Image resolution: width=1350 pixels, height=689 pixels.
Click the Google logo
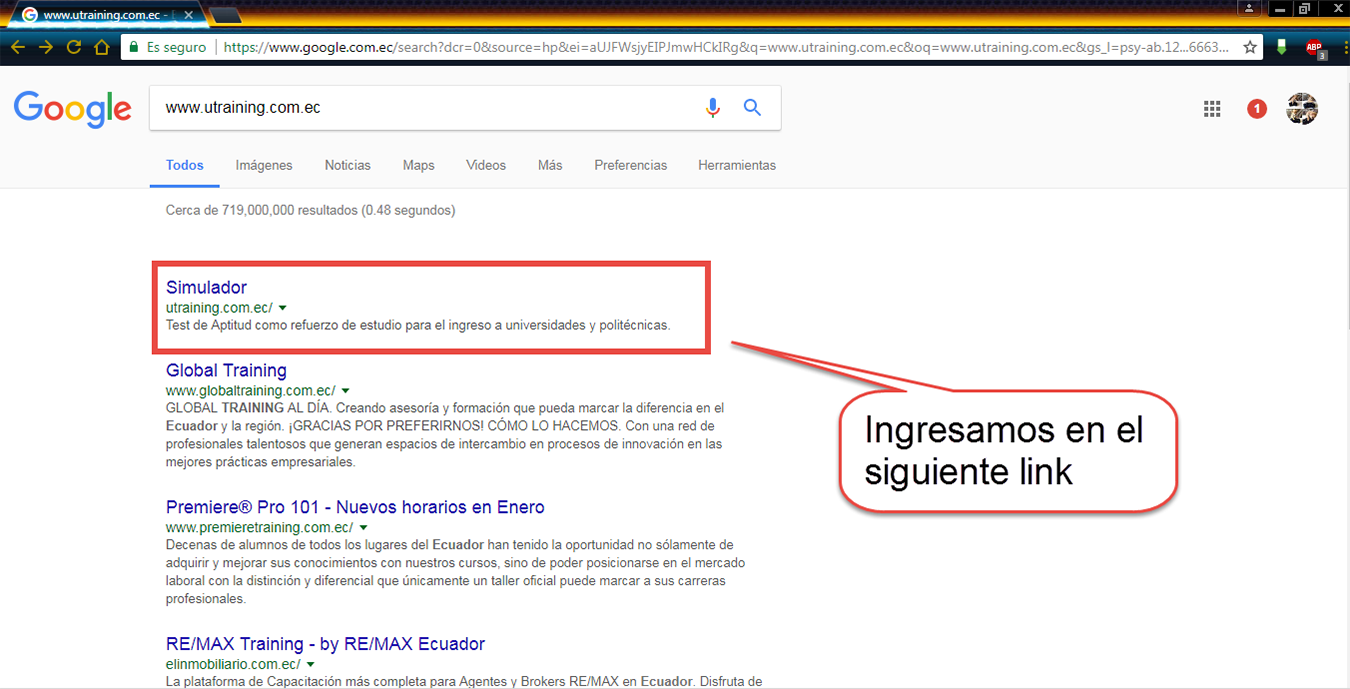[x=72, y=109]
